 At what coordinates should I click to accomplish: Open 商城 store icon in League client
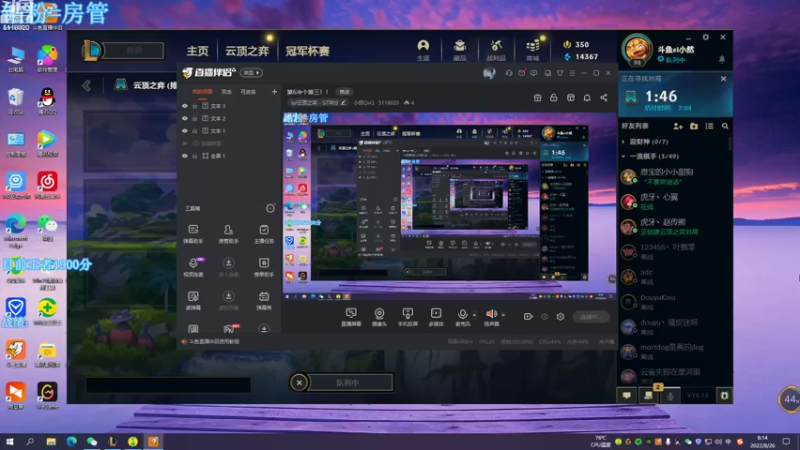[x=532, y=50]
